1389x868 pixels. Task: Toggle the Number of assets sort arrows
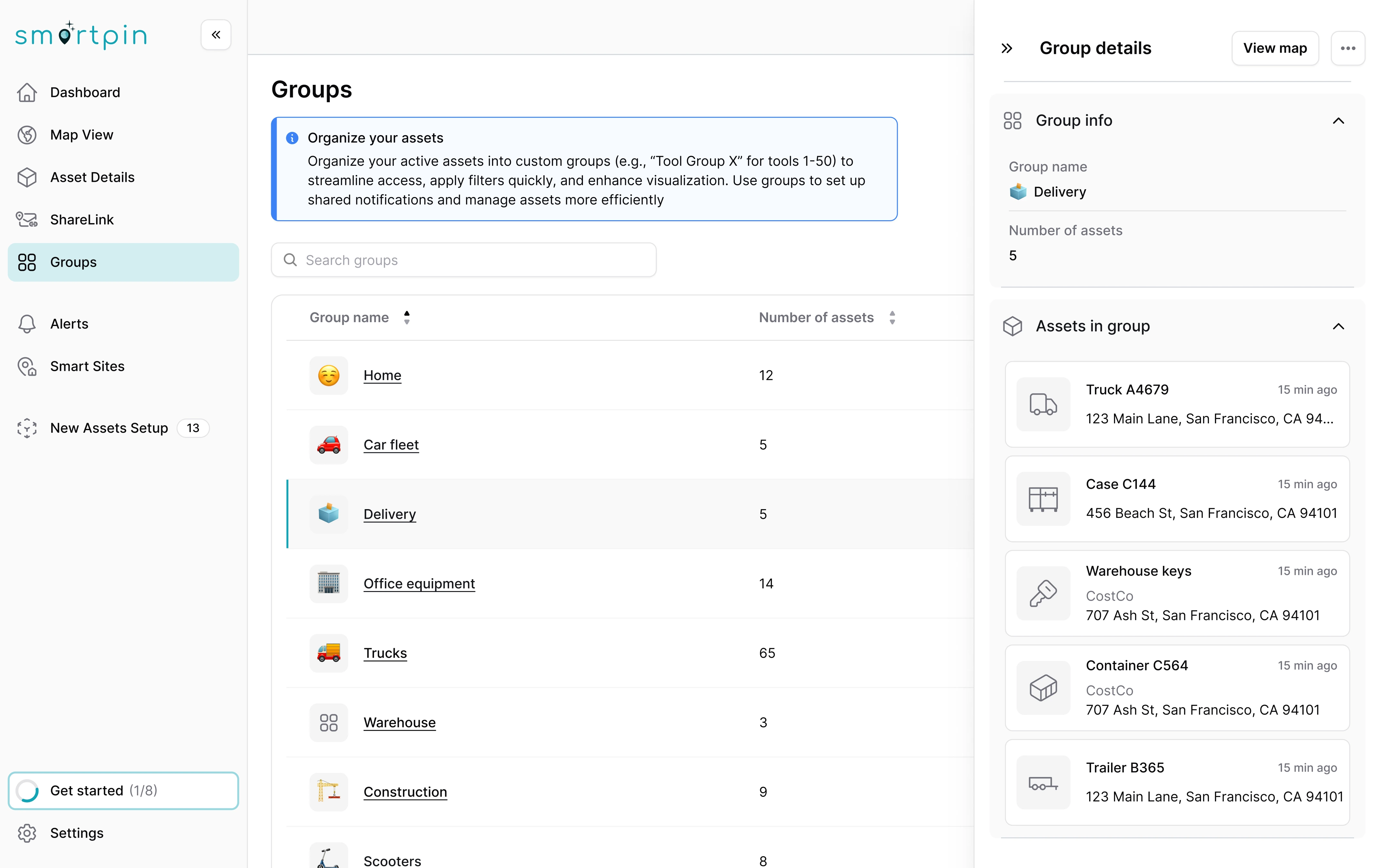tap(892, 317)
